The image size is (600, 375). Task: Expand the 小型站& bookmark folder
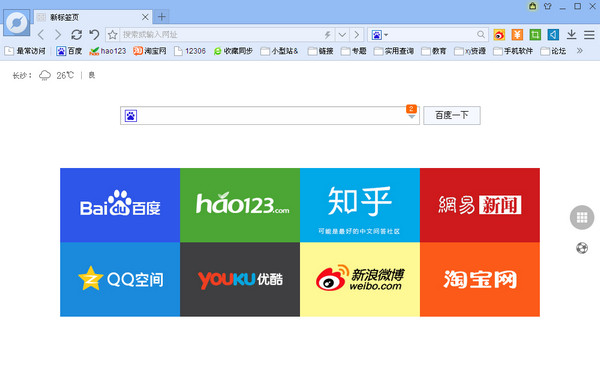[279, 51]
